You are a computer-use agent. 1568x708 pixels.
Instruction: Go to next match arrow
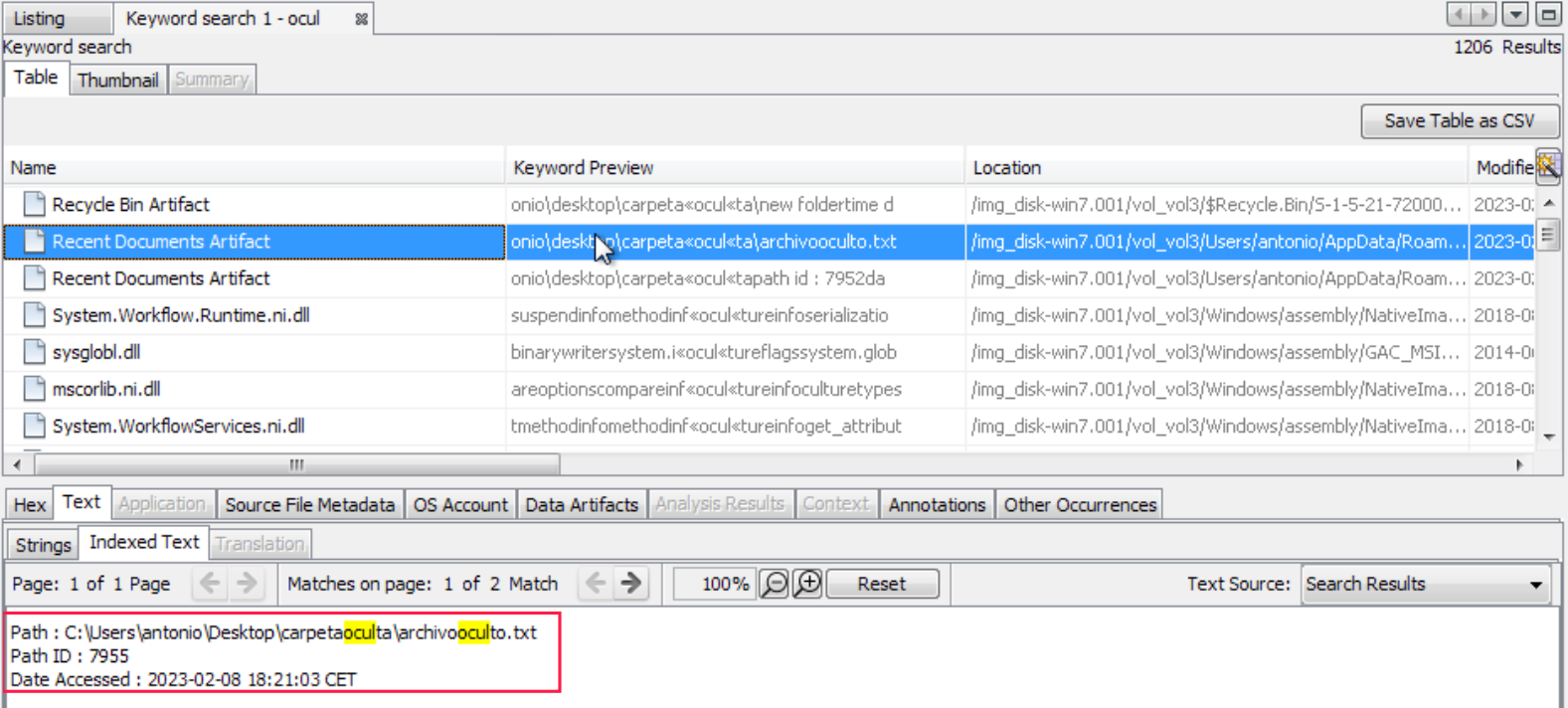click(x=630, y=584)
